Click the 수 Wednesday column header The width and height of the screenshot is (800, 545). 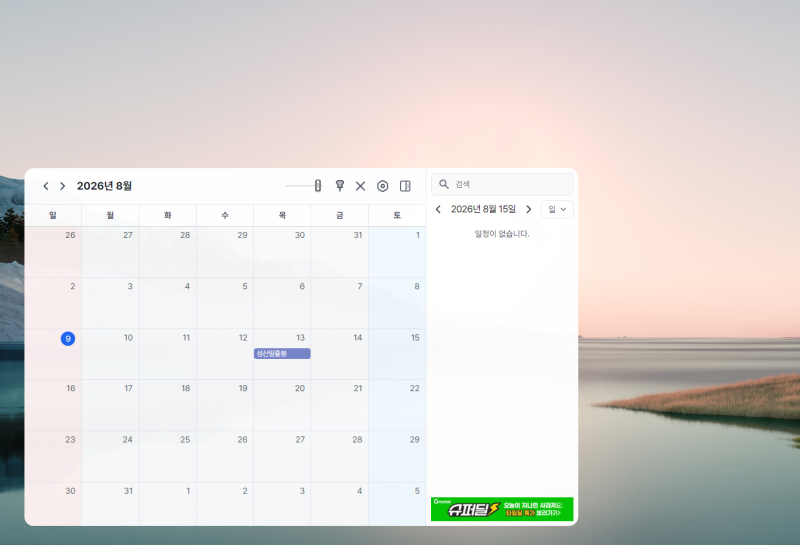pyautogui.click(x=225, y=215)
